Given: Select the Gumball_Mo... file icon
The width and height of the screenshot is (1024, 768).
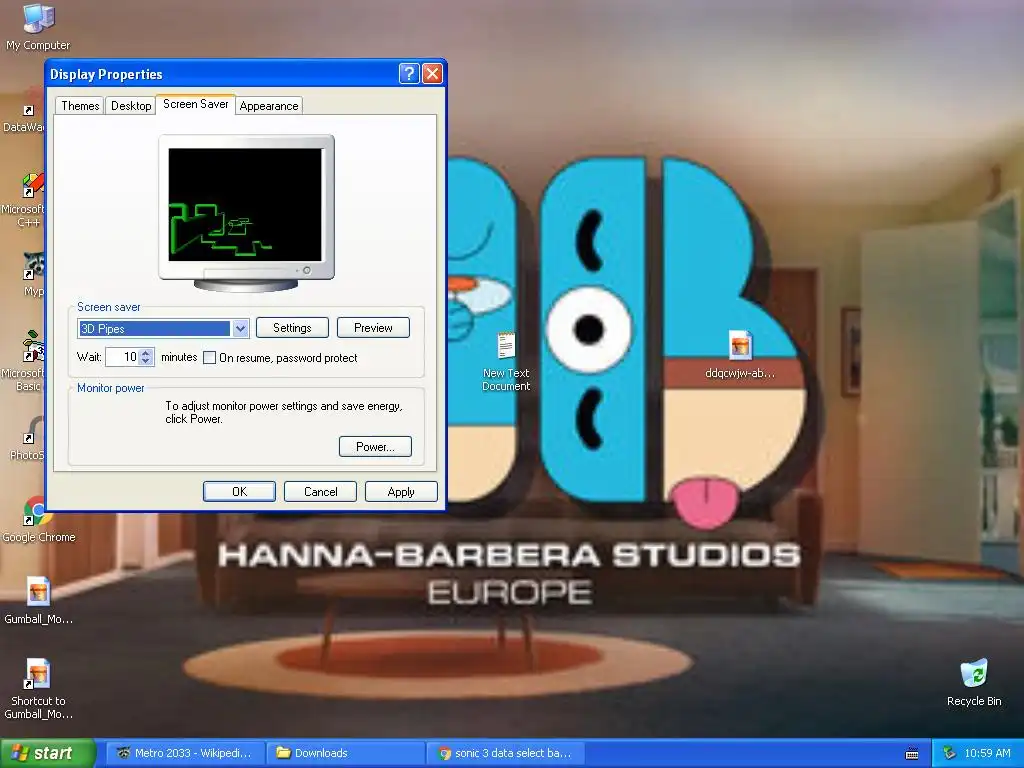Looking at the screenshot, I should 38,601.
